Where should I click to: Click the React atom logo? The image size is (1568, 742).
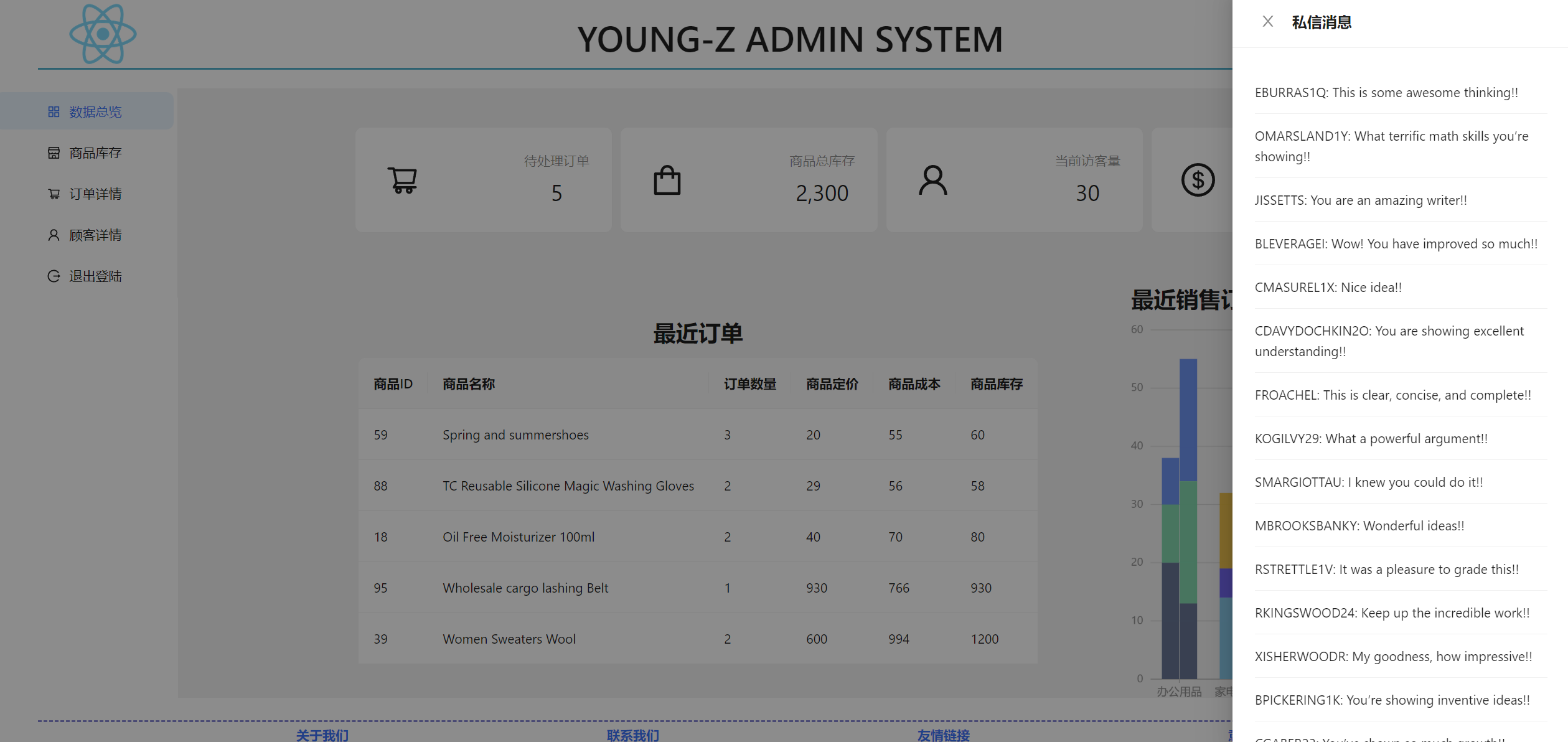tap(103, 34)
